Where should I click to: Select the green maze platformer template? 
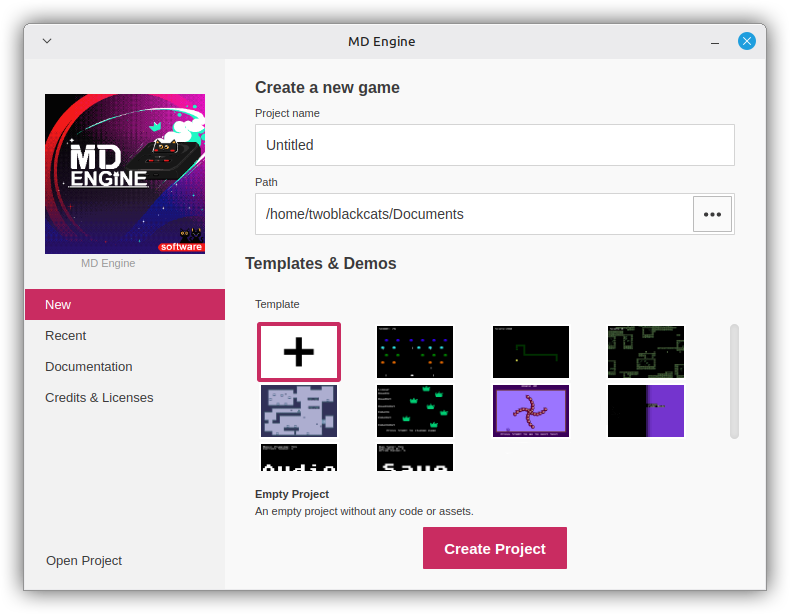click(x=646, y=352)
